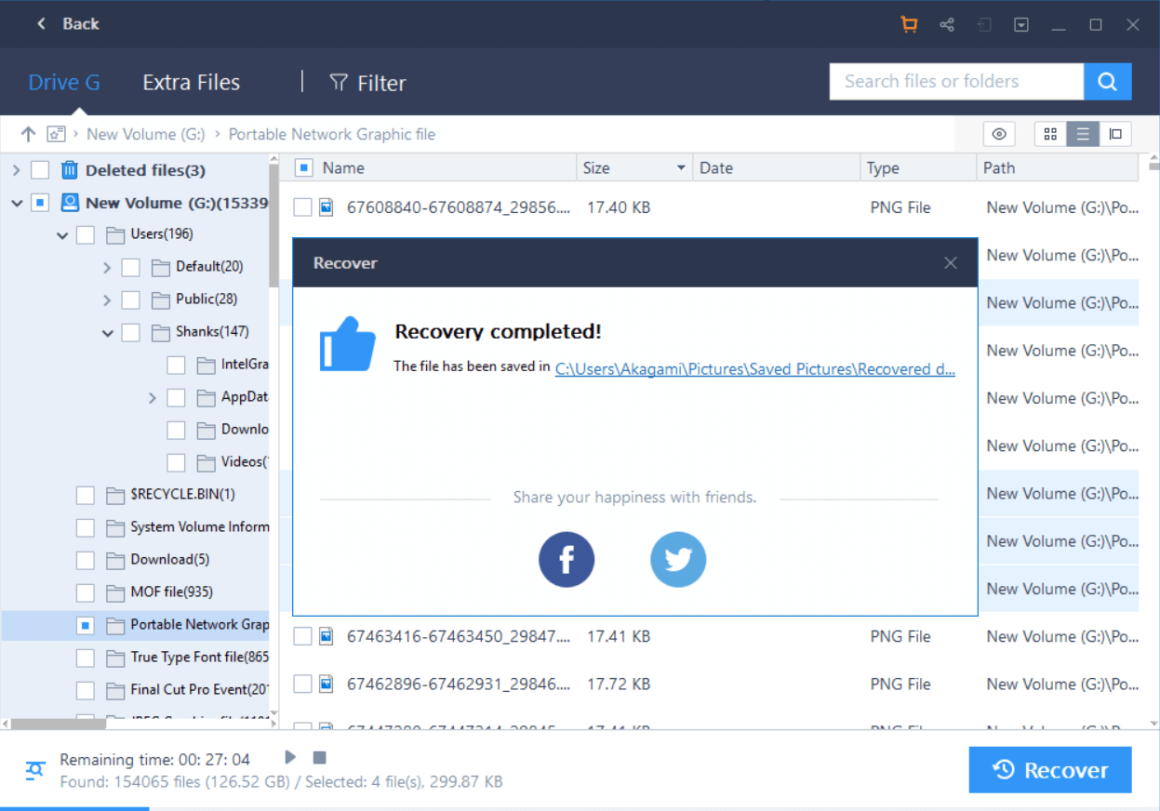
Task: Switch to thumbnail grid view
Action: click(x=1050, y=134)
